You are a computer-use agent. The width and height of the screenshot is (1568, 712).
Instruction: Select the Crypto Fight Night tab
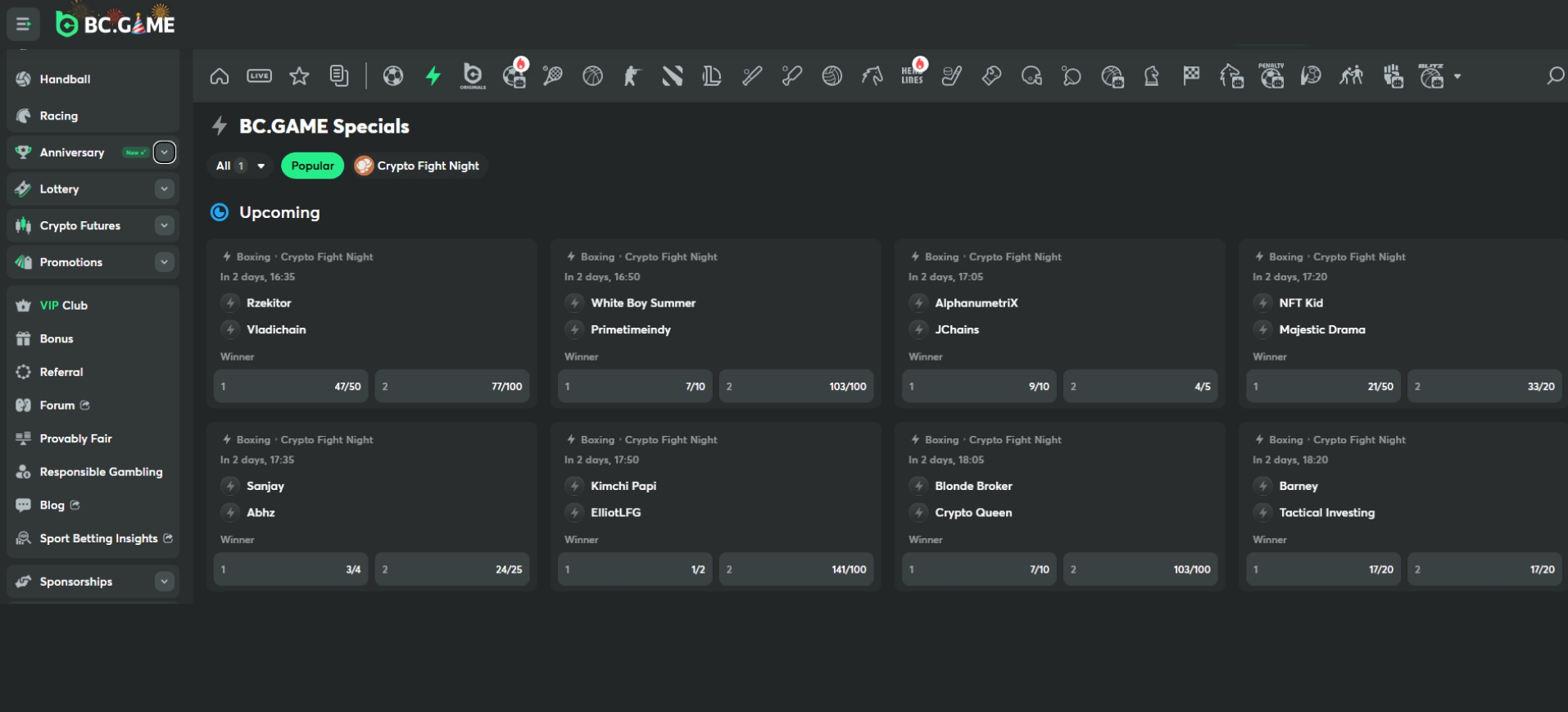pos(420,166)
